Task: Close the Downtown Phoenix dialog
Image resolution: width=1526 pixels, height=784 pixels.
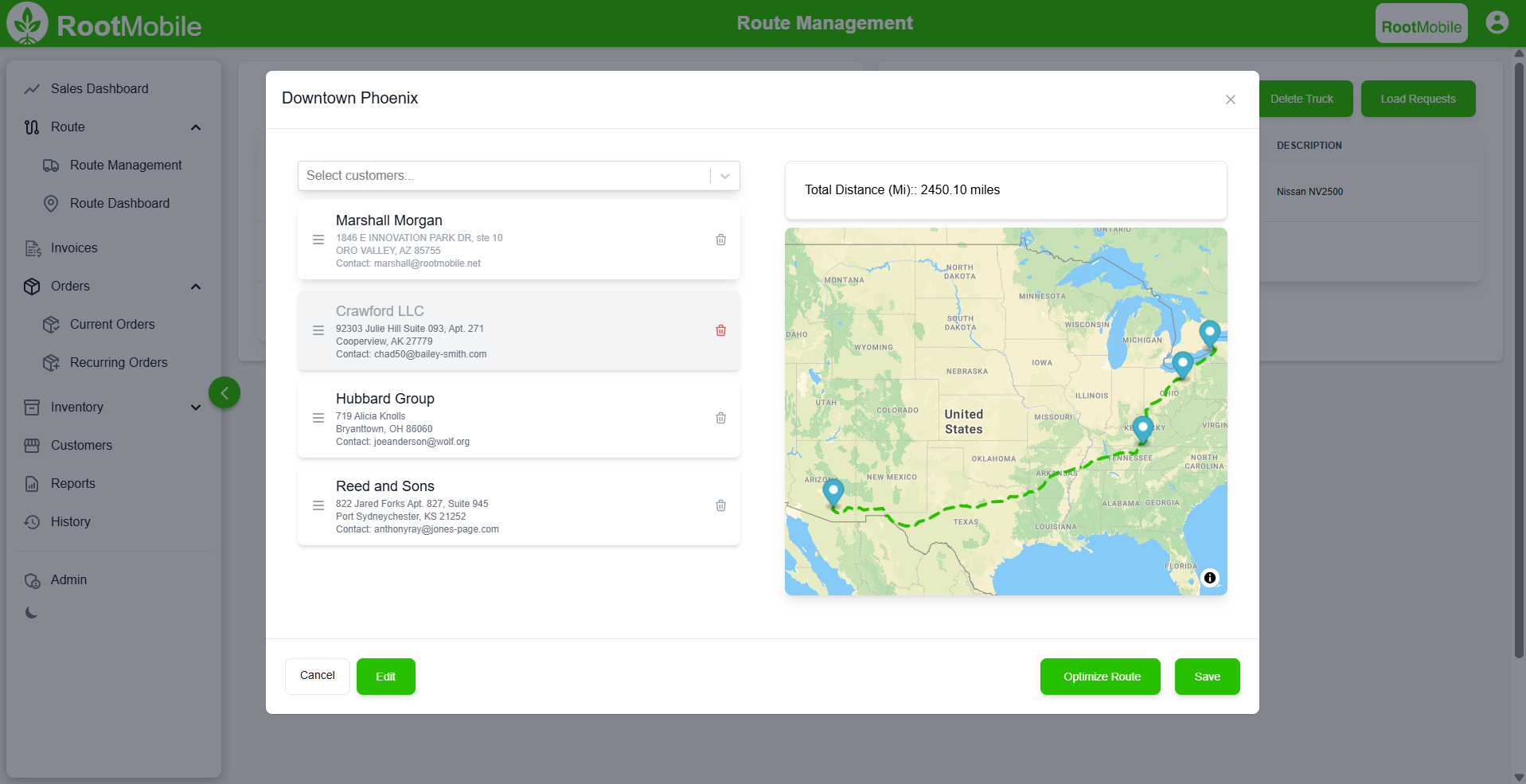Action: pyautogui.click(x=1230, y=99)
